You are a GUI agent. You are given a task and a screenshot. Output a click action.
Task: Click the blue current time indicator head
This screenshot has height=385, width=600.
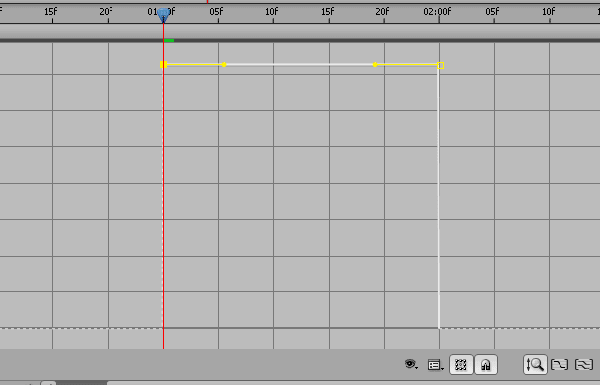click(x=163, y=15)
